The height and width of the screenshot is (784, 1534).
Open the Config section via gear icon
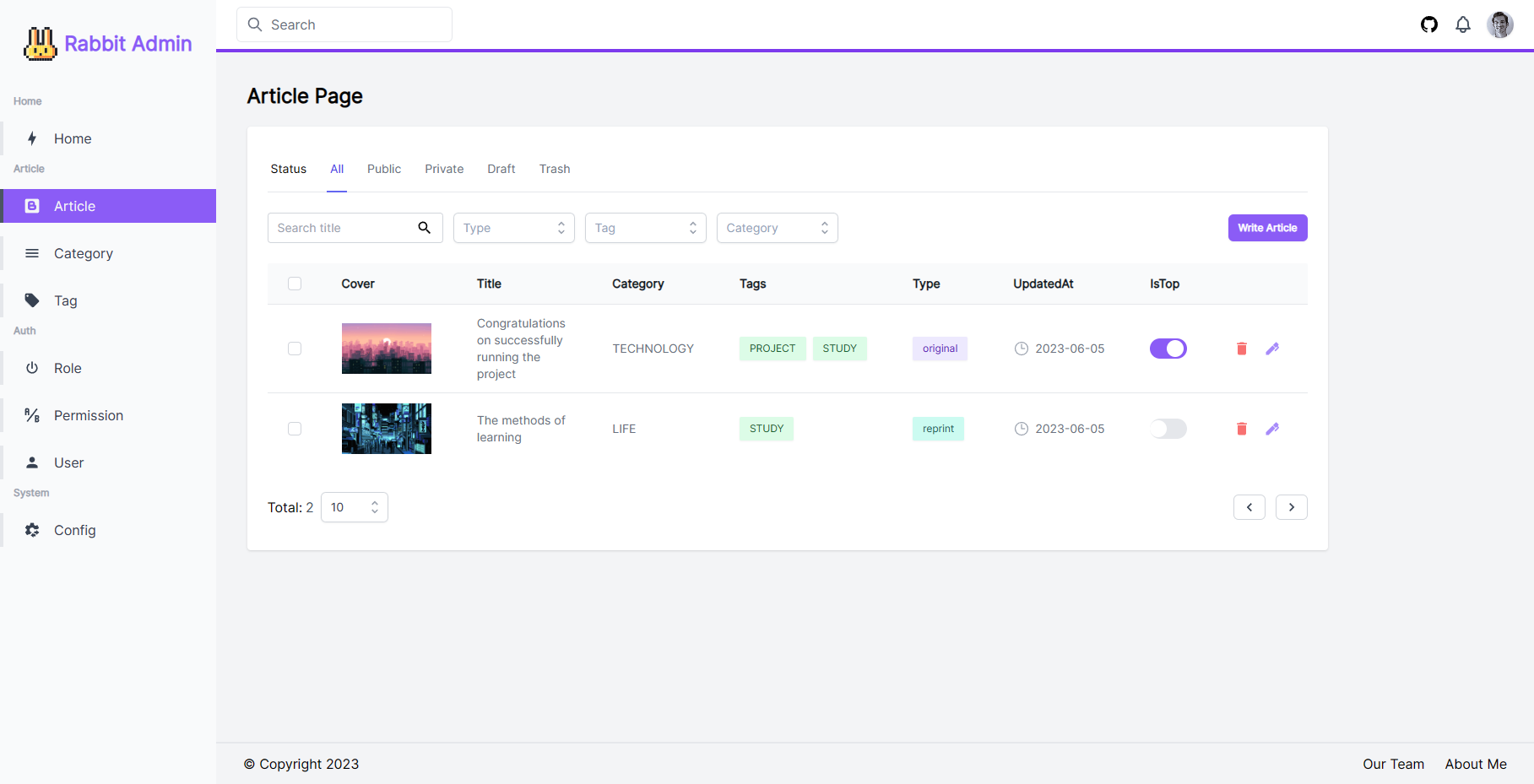[x=32, y=529]
